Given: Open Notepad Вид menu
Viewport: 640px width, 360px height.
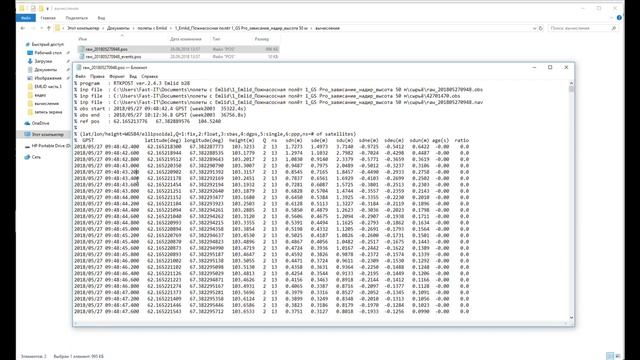Looking at the screenshot, I should 133,76.
